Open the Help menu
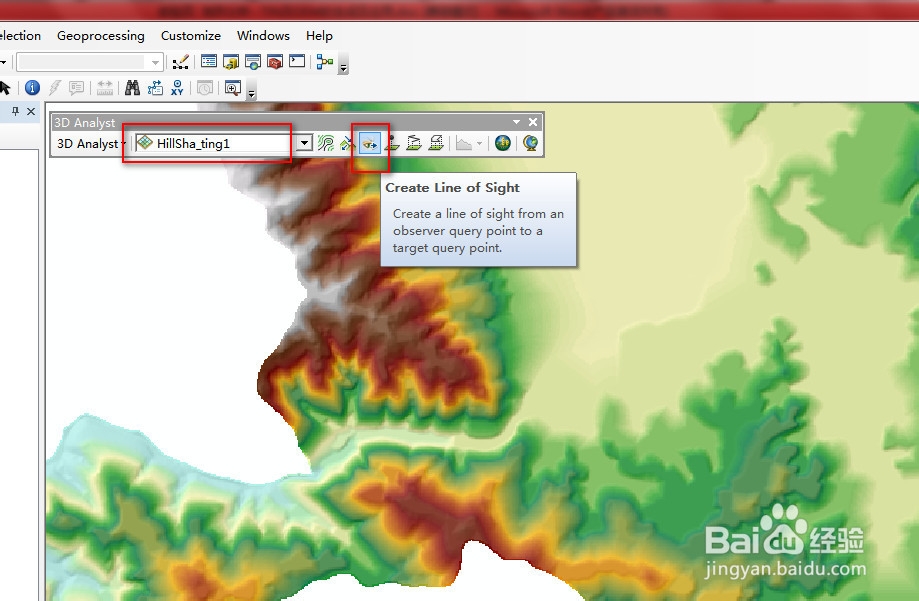Screen dimensions: 919x601 pos(319,36)
